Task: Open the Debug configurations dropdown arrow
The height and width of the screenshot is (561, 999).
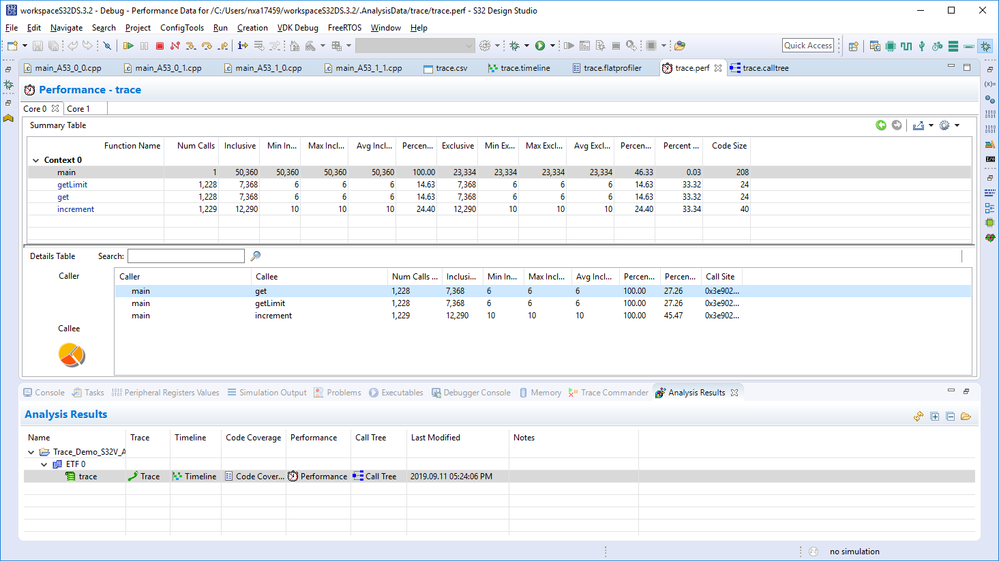Action: tap(526, 46)
